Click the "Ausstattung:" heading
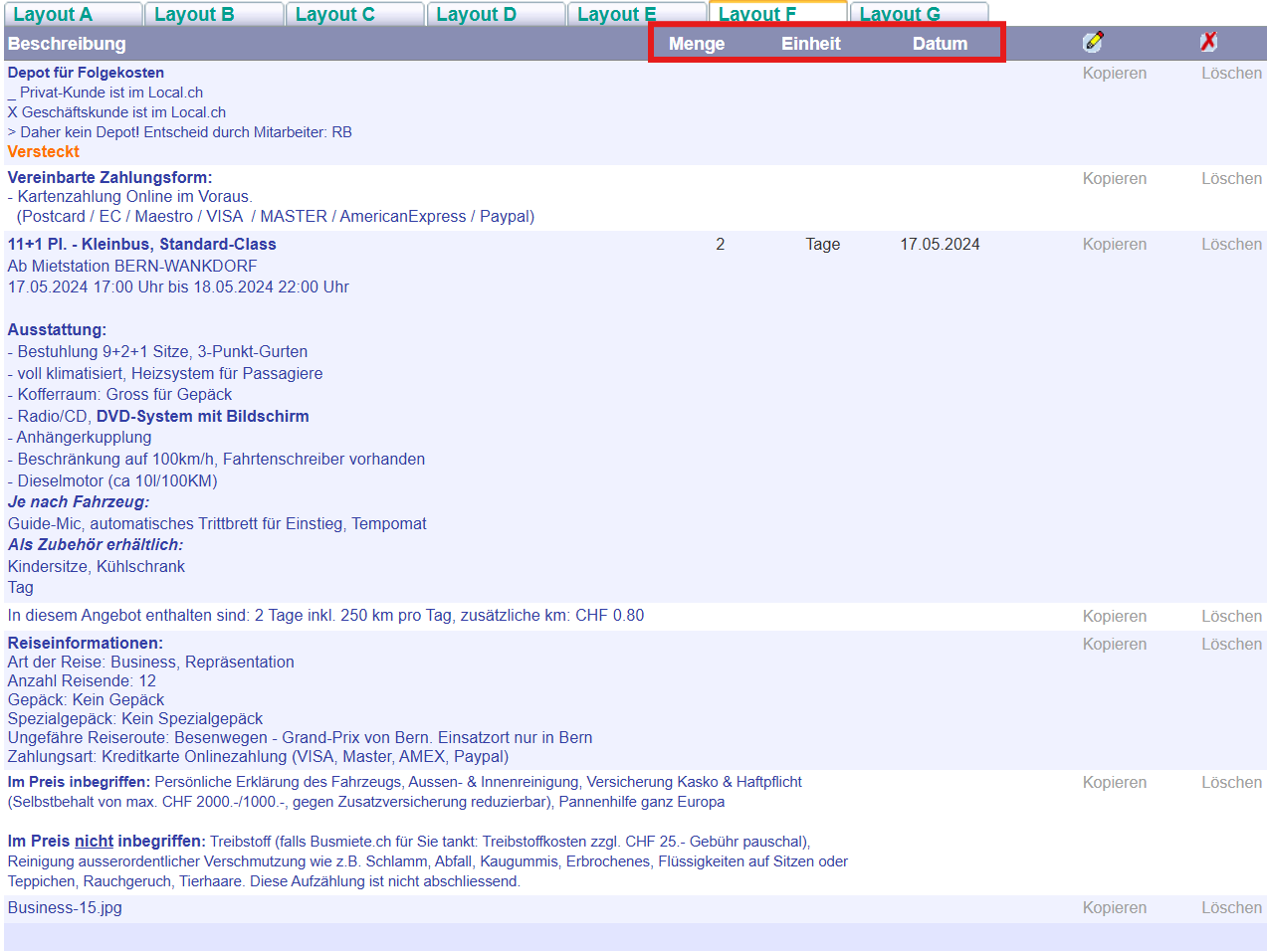1267x952 pixels. 57,330
